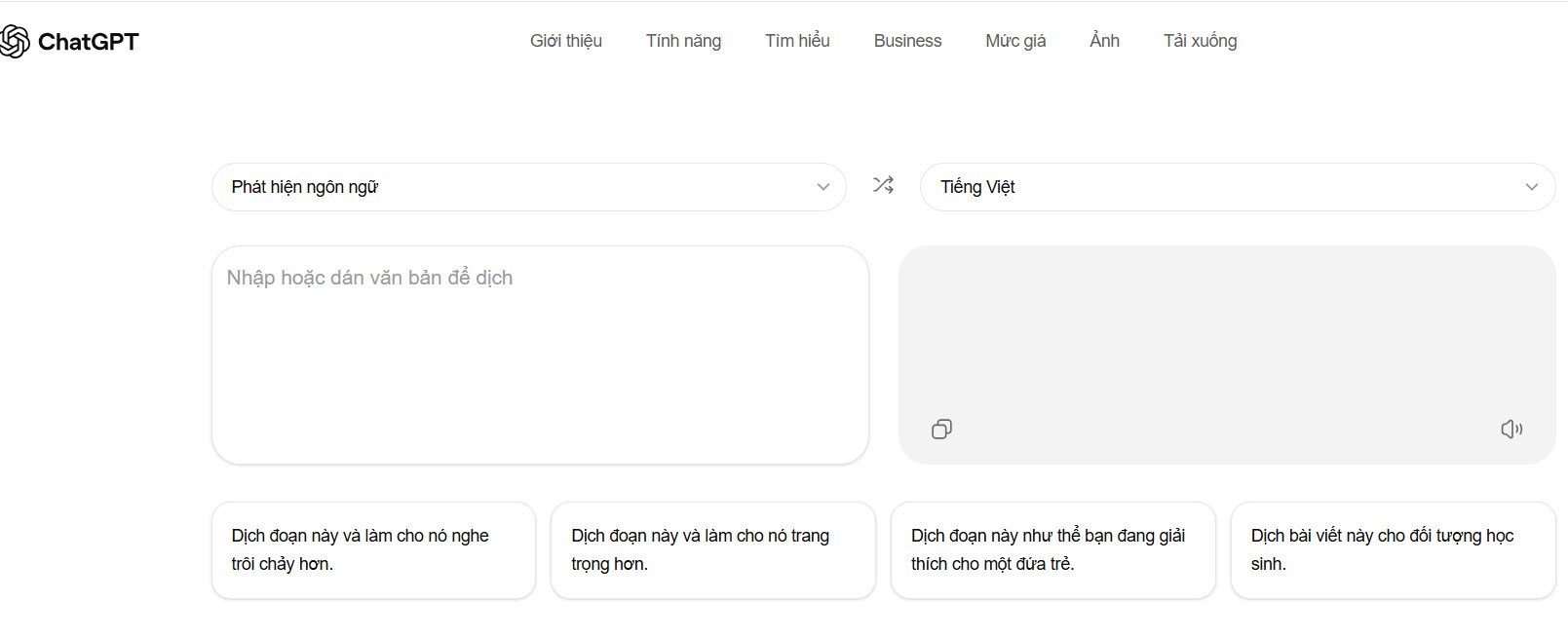Open the 'Giới thiệu' menu item
Screen dimensions: 1568x639
(565, 41)
